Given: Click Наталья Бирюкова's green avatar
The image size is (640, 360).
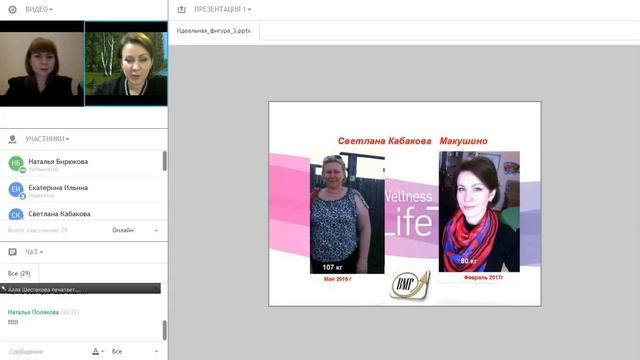Looking at the screenshot, I should click(x=16, y=163).
